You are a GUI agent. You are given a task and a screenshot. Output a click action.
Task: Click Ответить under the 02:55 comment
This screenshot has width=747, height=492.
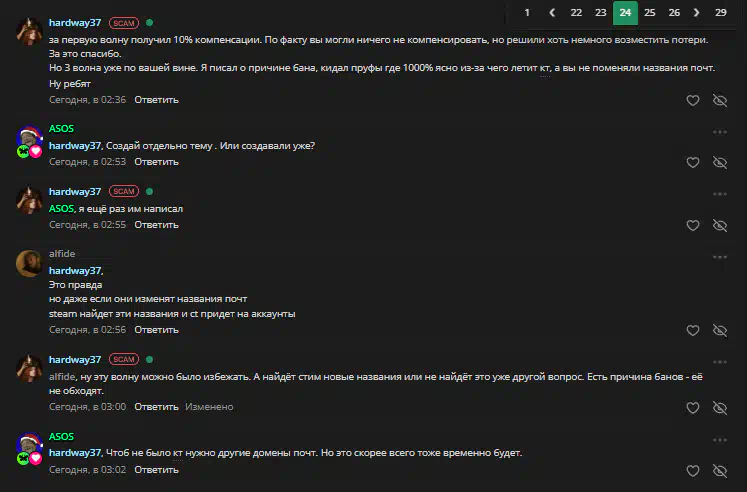point(156,225)
